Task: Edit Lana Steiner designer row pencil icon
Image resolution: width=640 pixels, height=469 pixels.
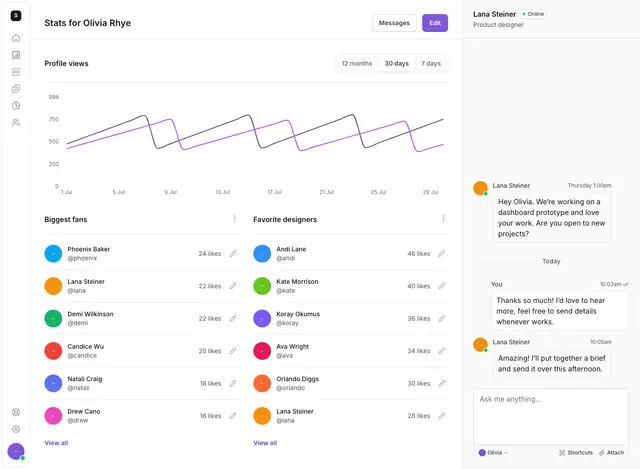Action: point(442,416)
